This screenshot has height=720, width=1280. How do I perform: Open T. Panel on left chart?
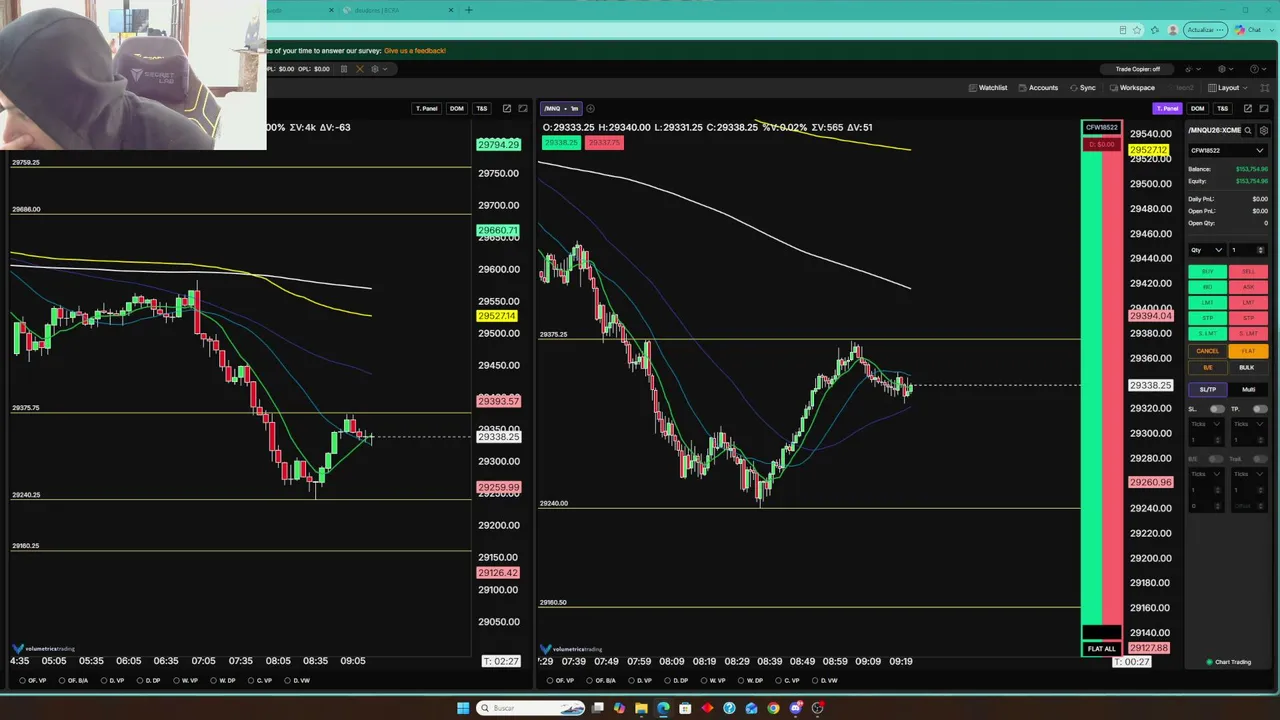(x=426, y=108)
